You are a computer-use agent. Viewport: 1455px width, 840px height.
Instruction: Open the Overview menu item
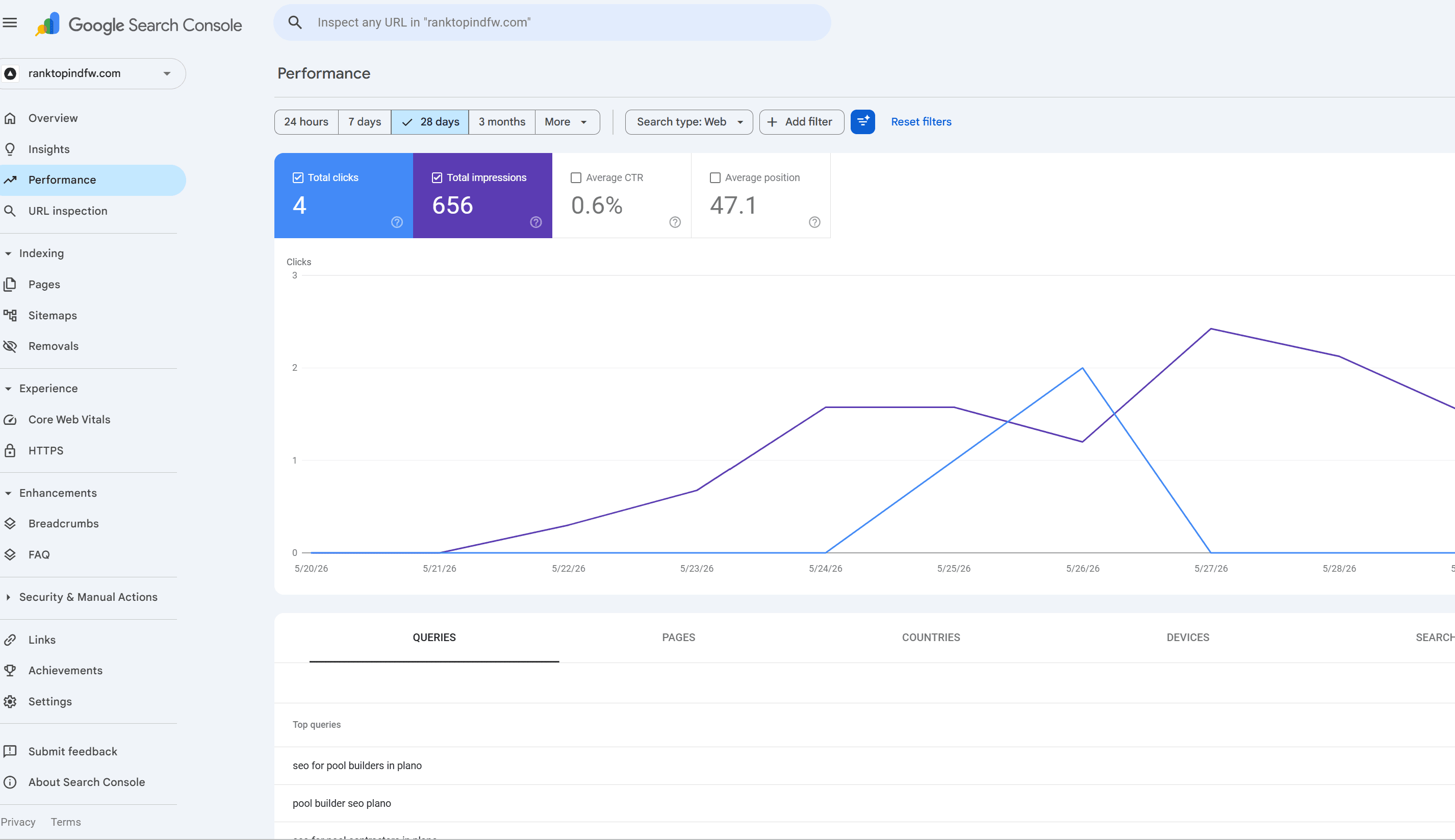point(92,118)
